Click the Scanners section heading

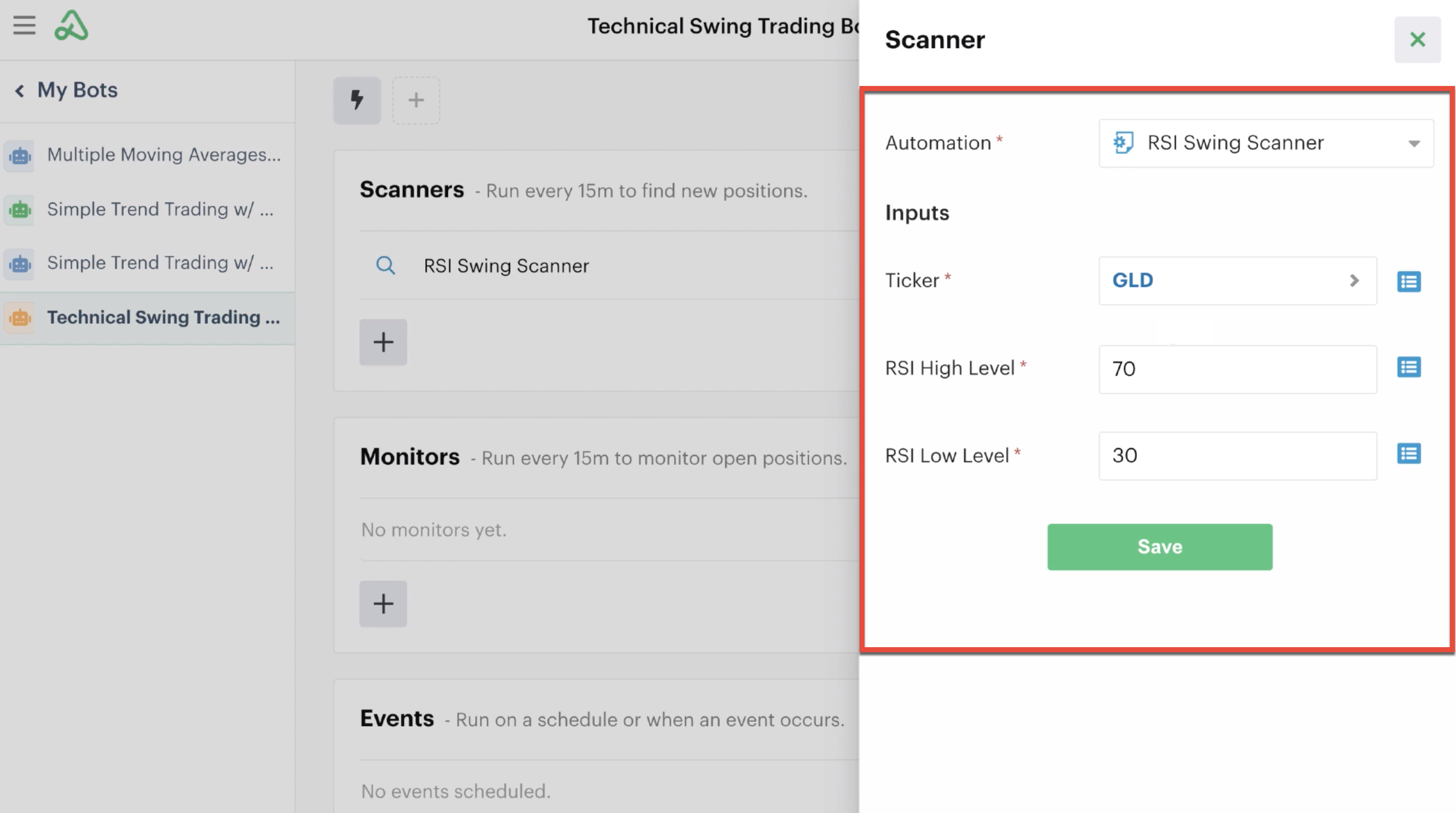[412, 190]
